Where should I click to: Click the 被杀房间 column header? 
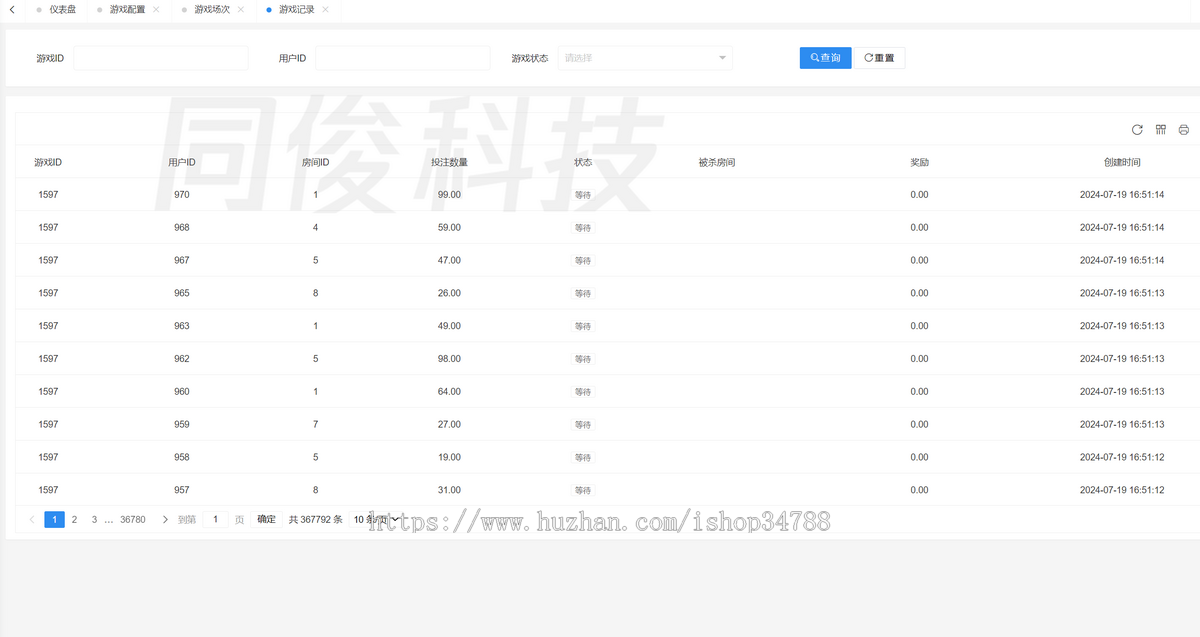coord(717,162)
